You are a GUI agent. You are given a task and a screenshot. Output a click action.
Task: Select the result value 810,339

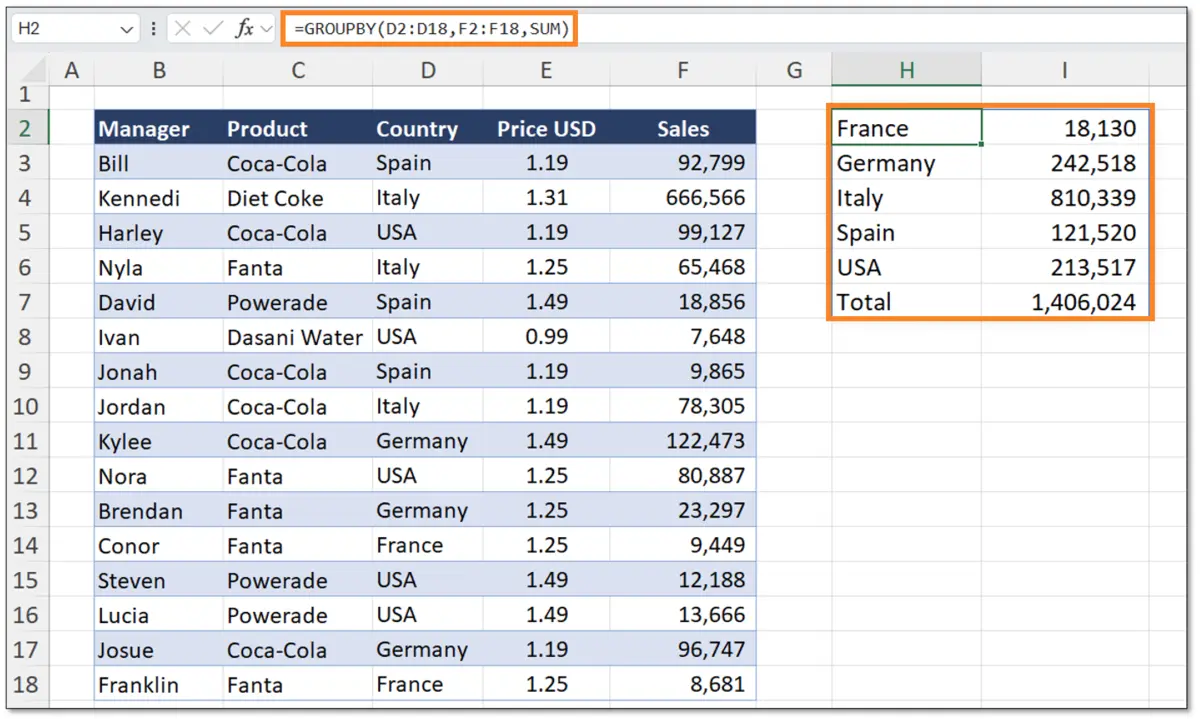(1065, 198)
